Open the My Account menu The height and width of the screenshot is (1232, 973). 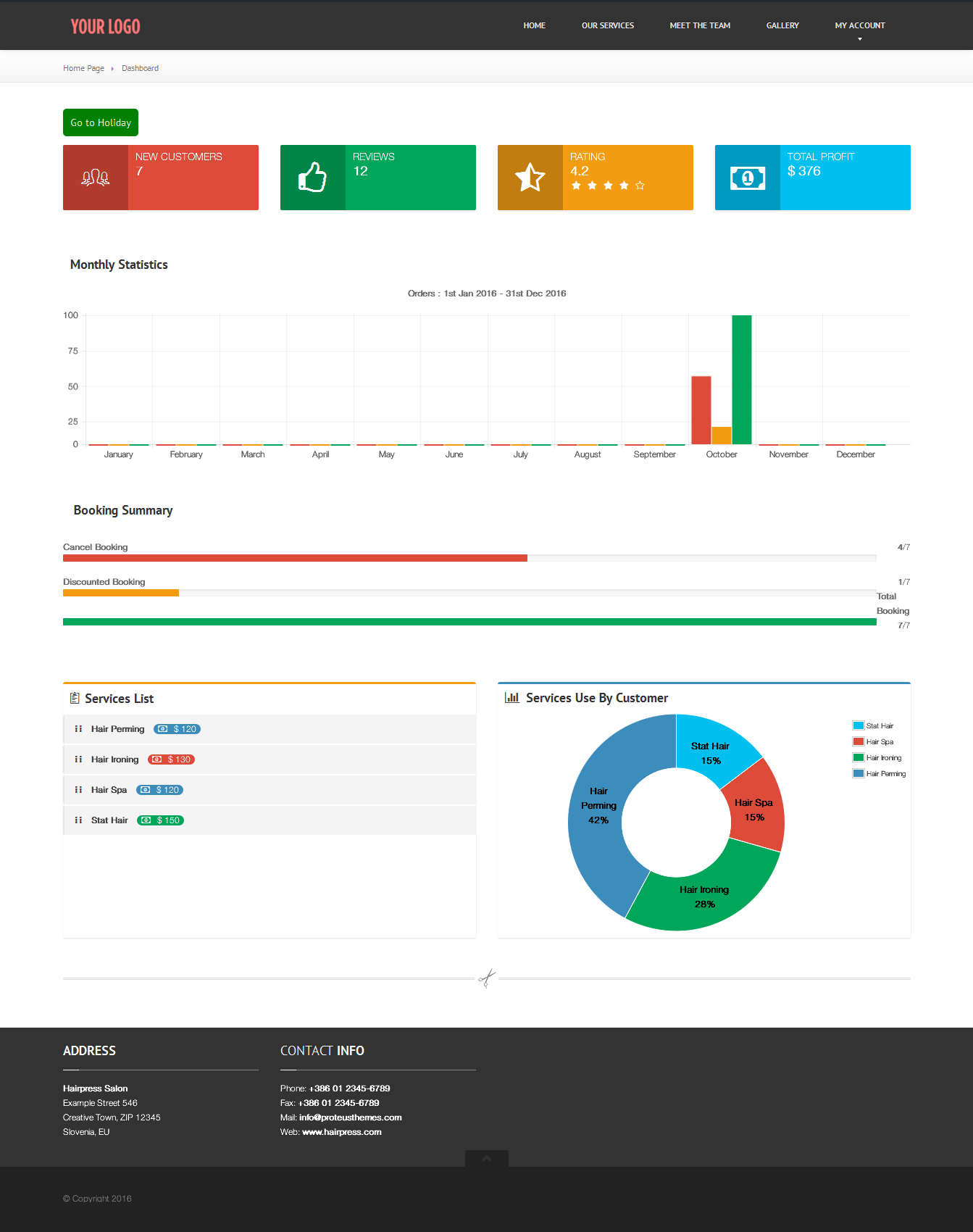coord(860,25)
